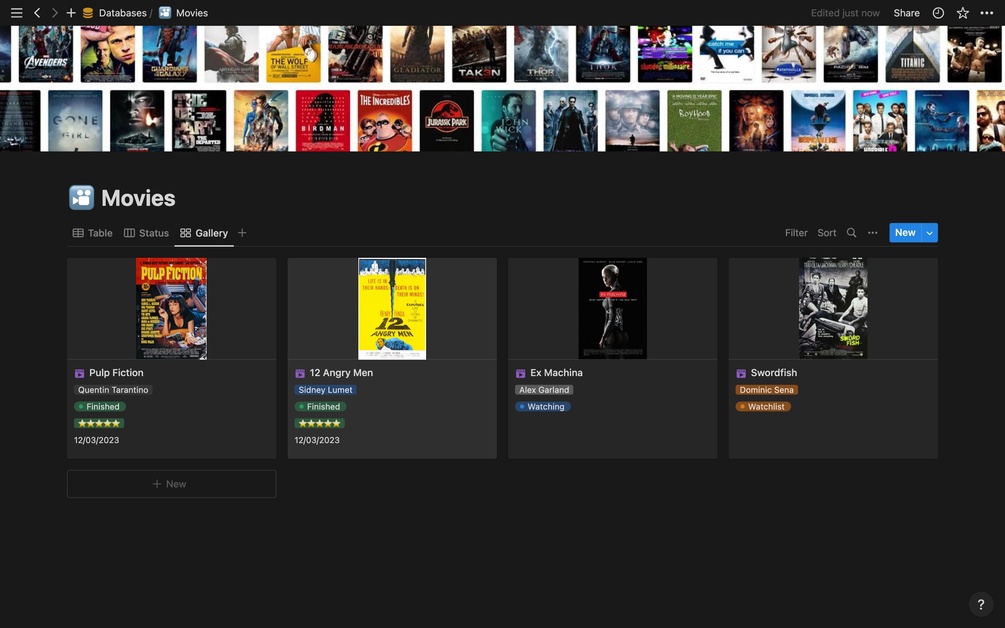Screen dimensions: 1005x628
Task: Open the 12 Angry Men poster thumbnail
Action: click(x=392, y=308)
